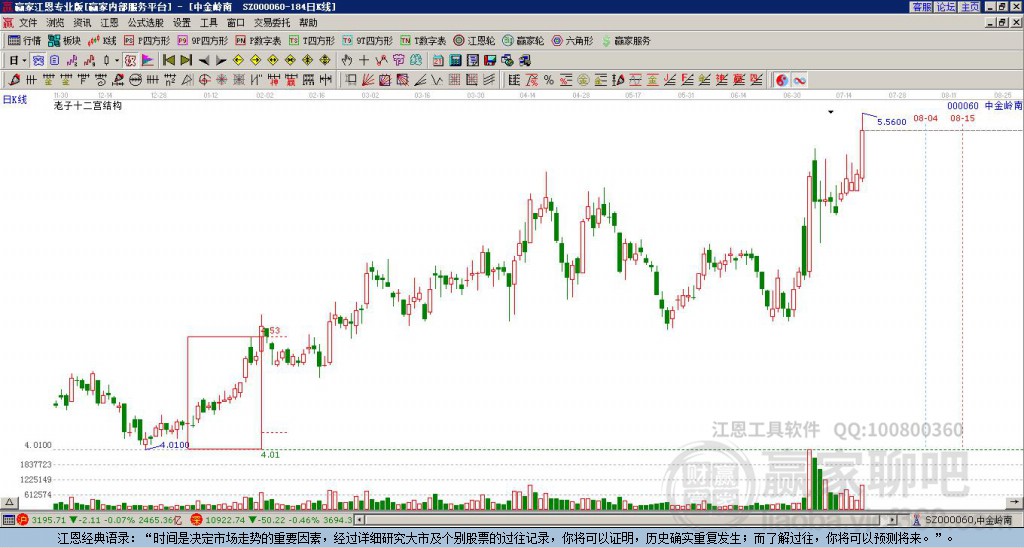Jump to last bar with skip-forward icon
The image size is (1024, 548).
(185, 61)
